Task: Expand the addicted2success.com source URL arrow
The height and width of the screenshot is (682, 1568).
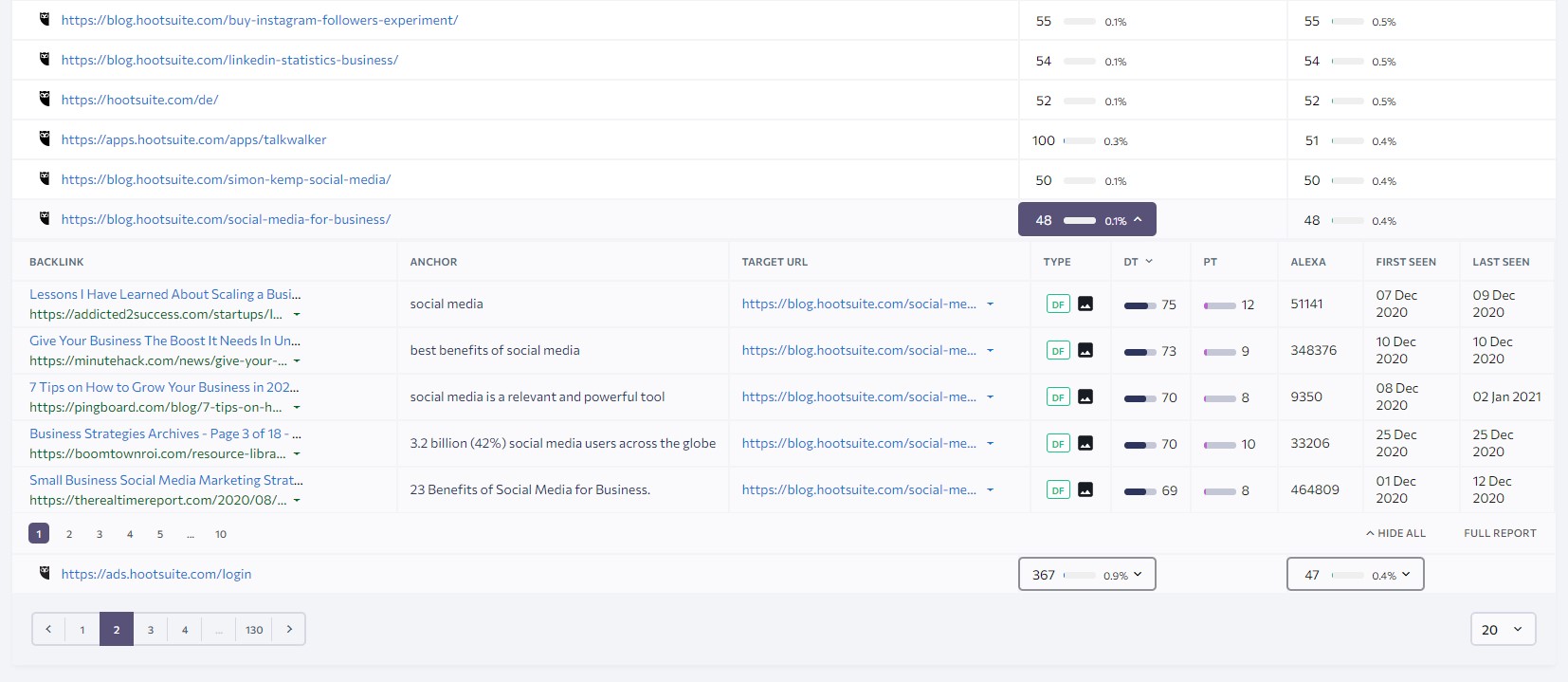Action: tap(297, 314)
